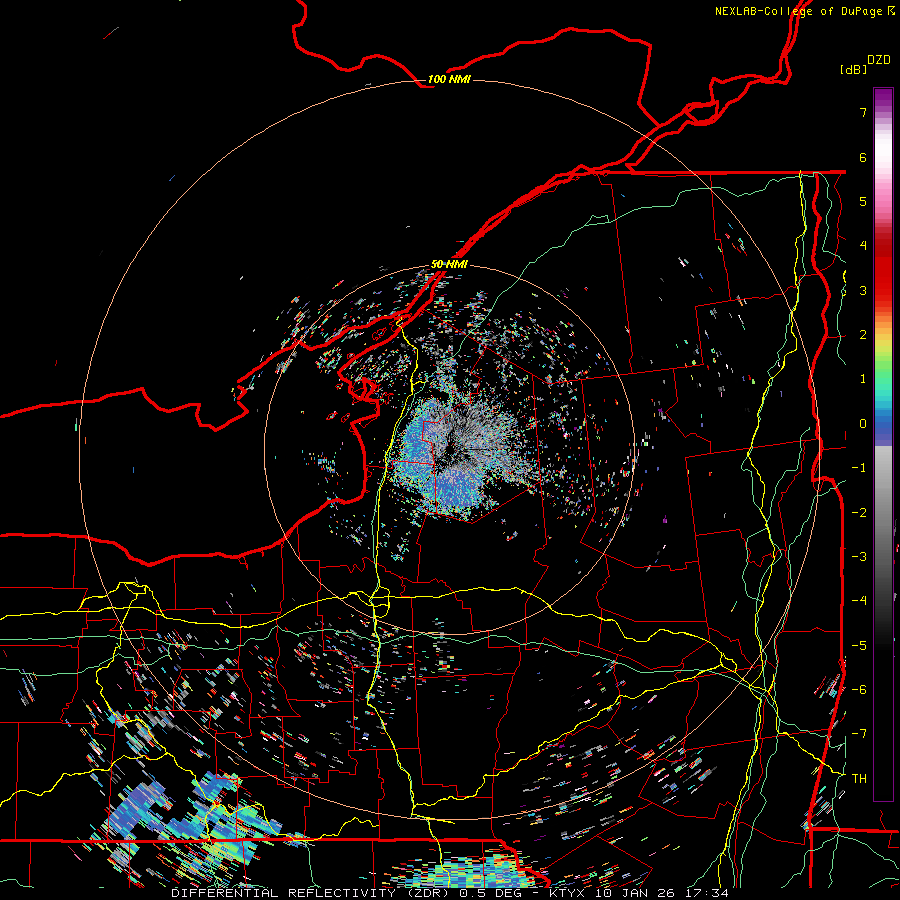900x900 pixels.
Task: Click the 1 value on the color scale
Action: (x=863, y=379)
